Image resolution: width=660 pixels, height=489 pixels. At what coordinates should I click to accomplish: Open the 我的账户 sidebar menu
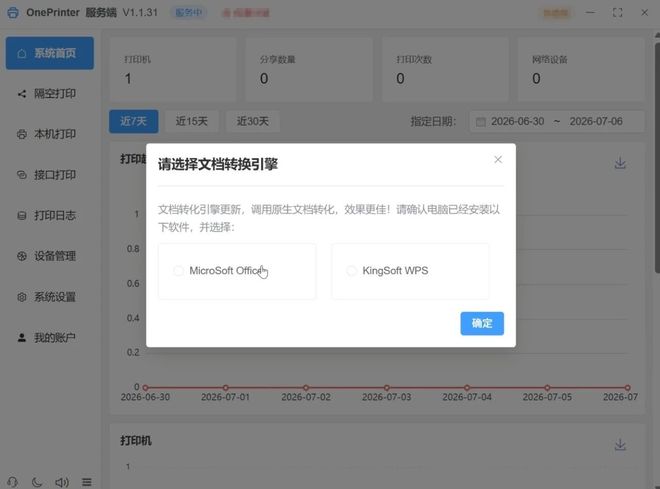click(x=50, y=338)
